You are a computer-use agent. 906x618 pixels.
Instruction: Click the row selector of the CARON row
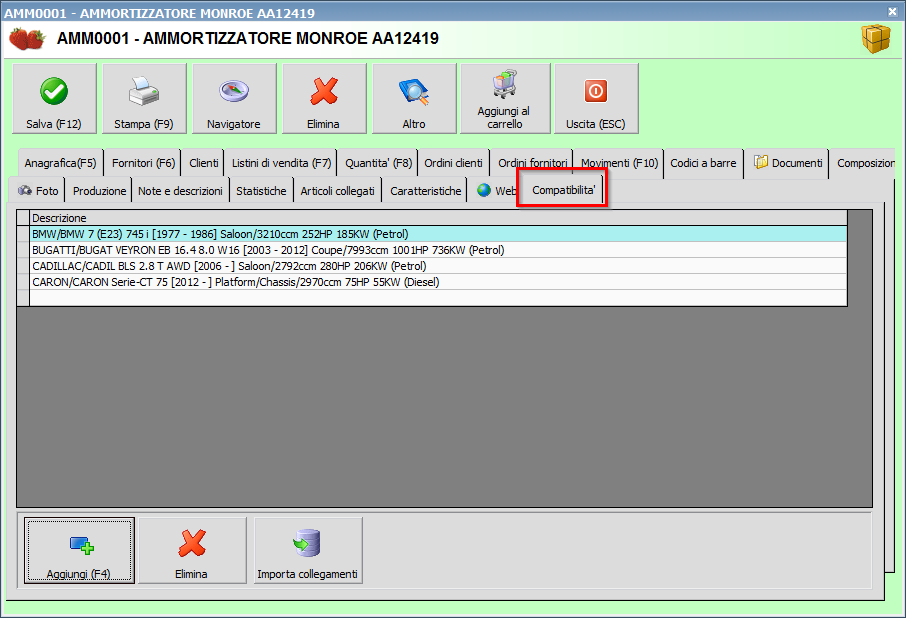pos(23,282)
